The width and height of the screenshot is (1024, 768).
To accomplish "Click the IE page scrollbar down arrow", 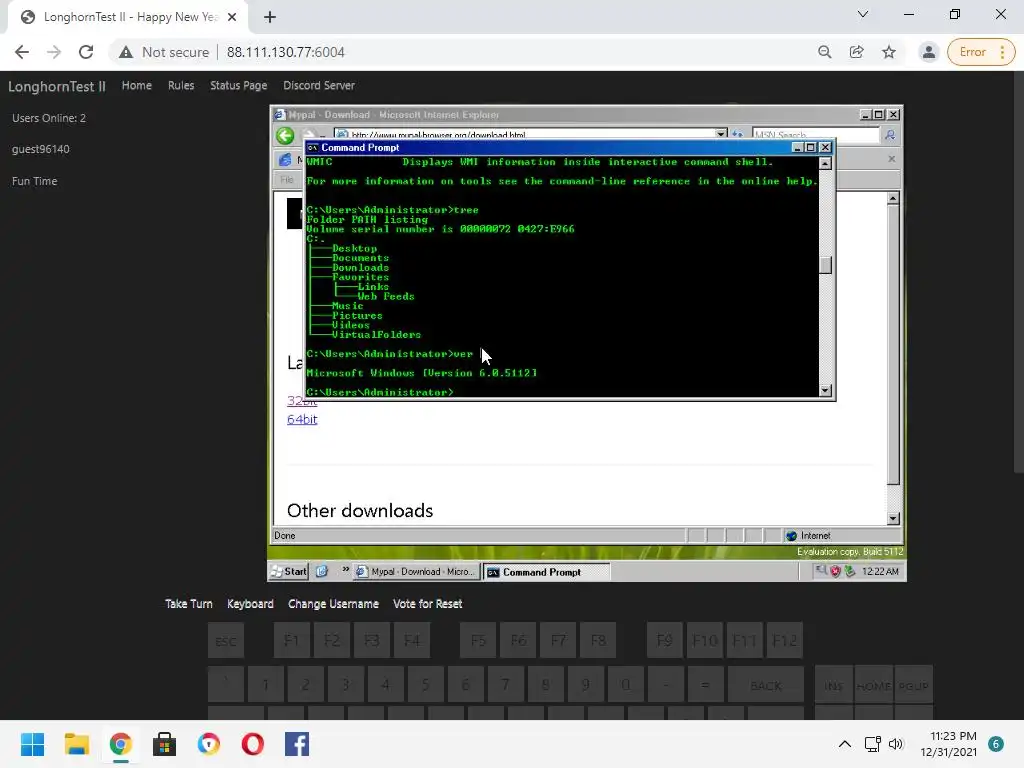I will [893, 519].
